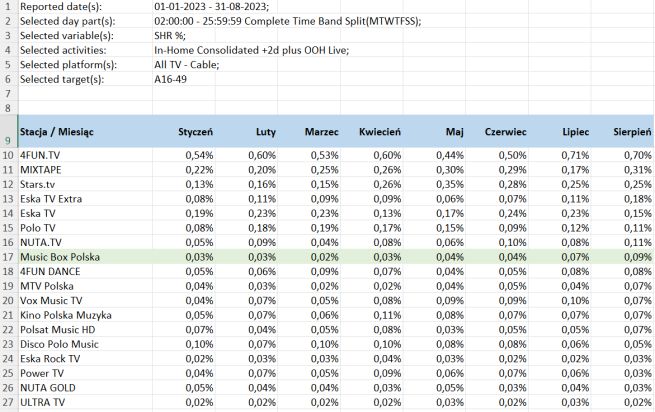Select the Kwiecień header cell
The height and width of the screenshot is (412, 655).
point(375,132)
